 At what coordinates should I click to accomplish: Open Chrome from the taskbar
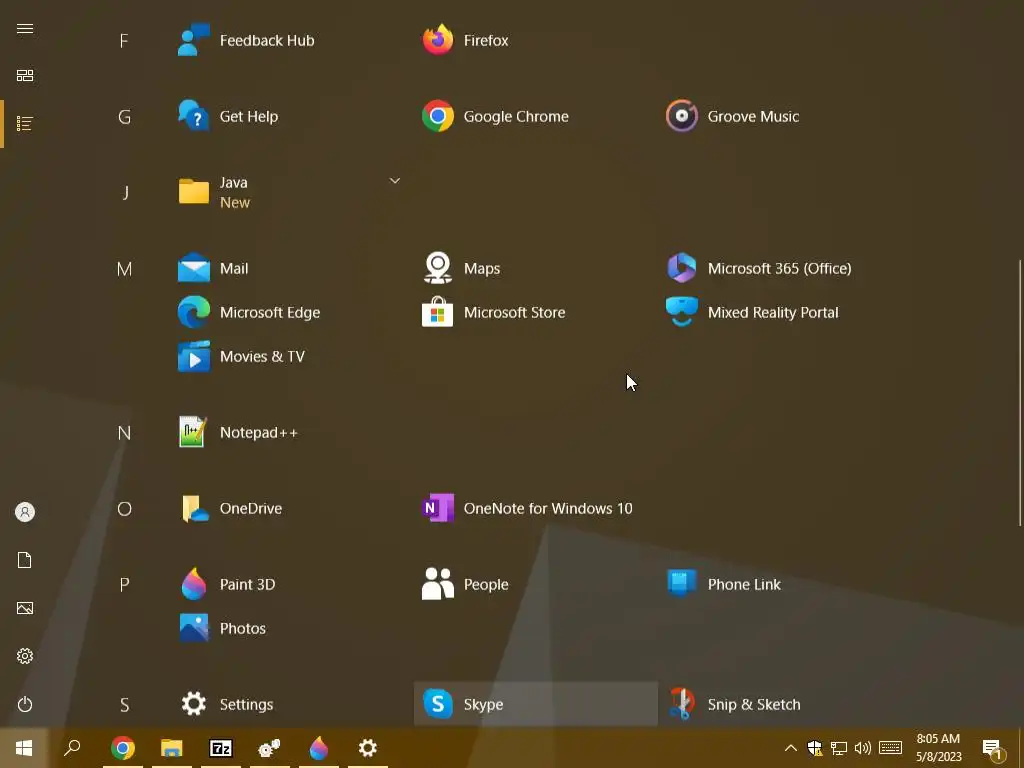coord(123,748)
